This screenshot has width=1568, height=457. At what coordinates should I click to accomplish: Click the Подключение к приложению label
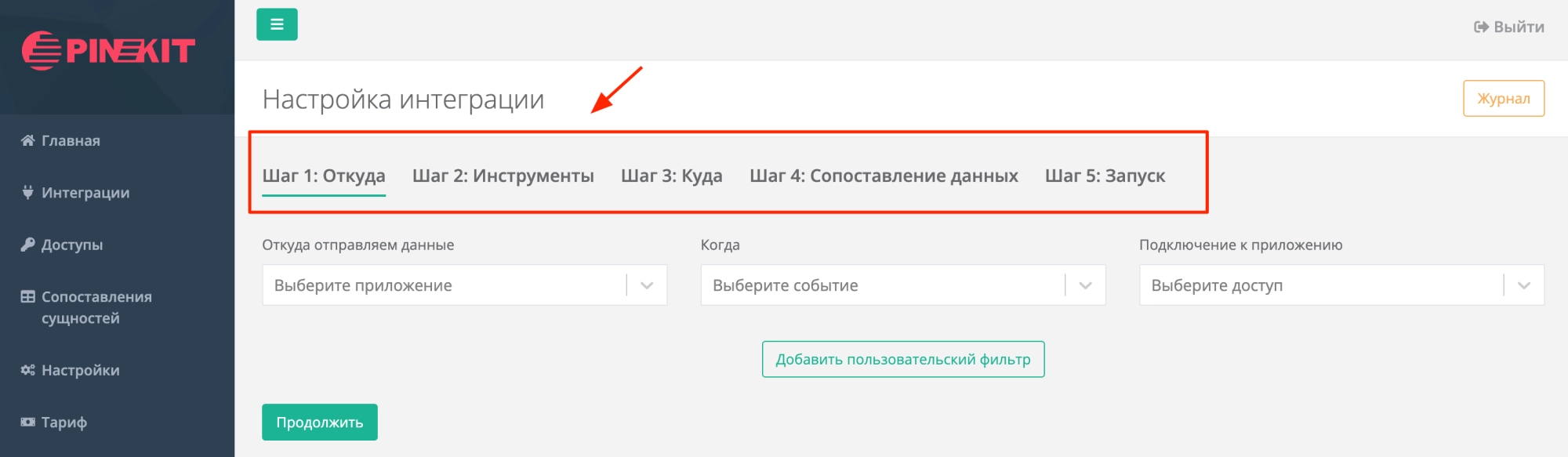pos(1241,245)
